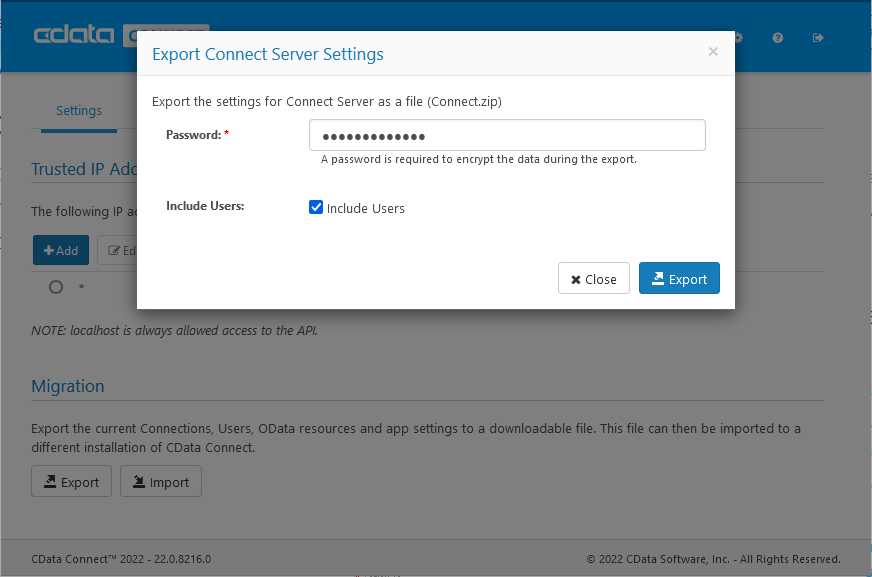872x577 pixels.
Task: Click the export icon under Migration
Action: tap(50, 481)
